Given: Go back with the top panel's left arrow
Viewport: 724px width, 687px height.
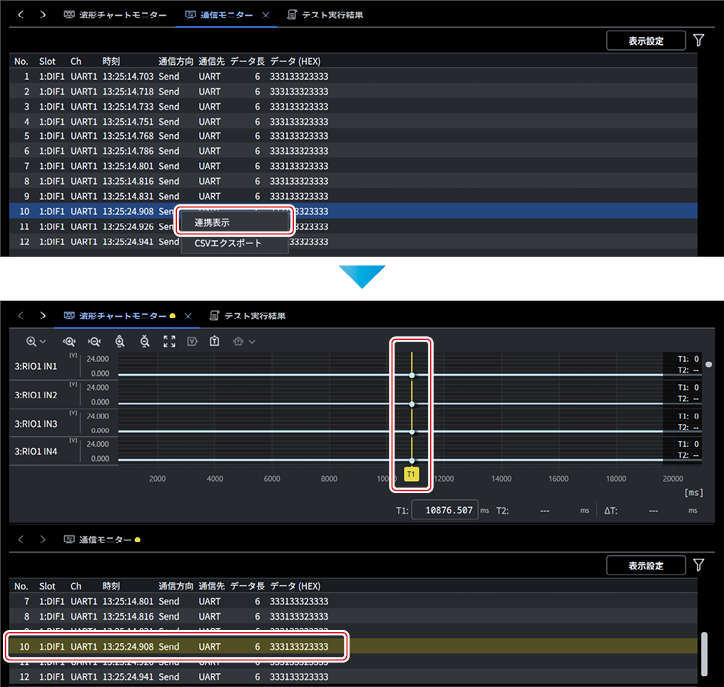Looking at the screenshot, I should point(21,15).
